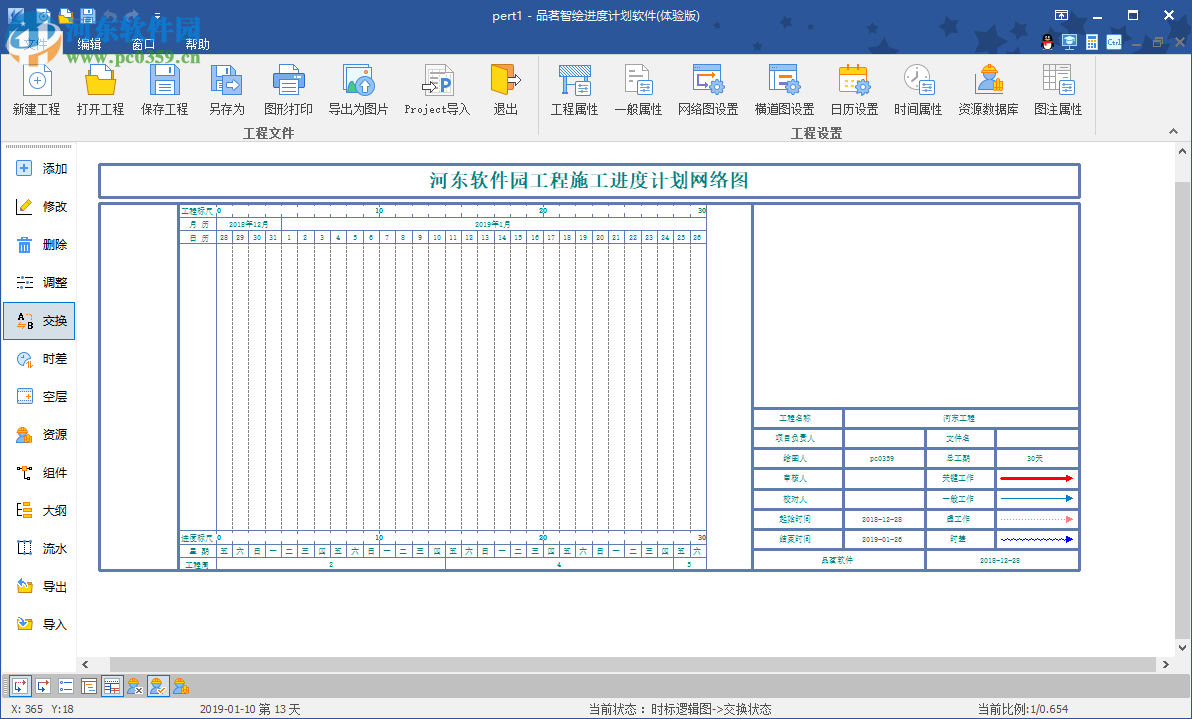Select the 组件 component tool

click(40, 473)
